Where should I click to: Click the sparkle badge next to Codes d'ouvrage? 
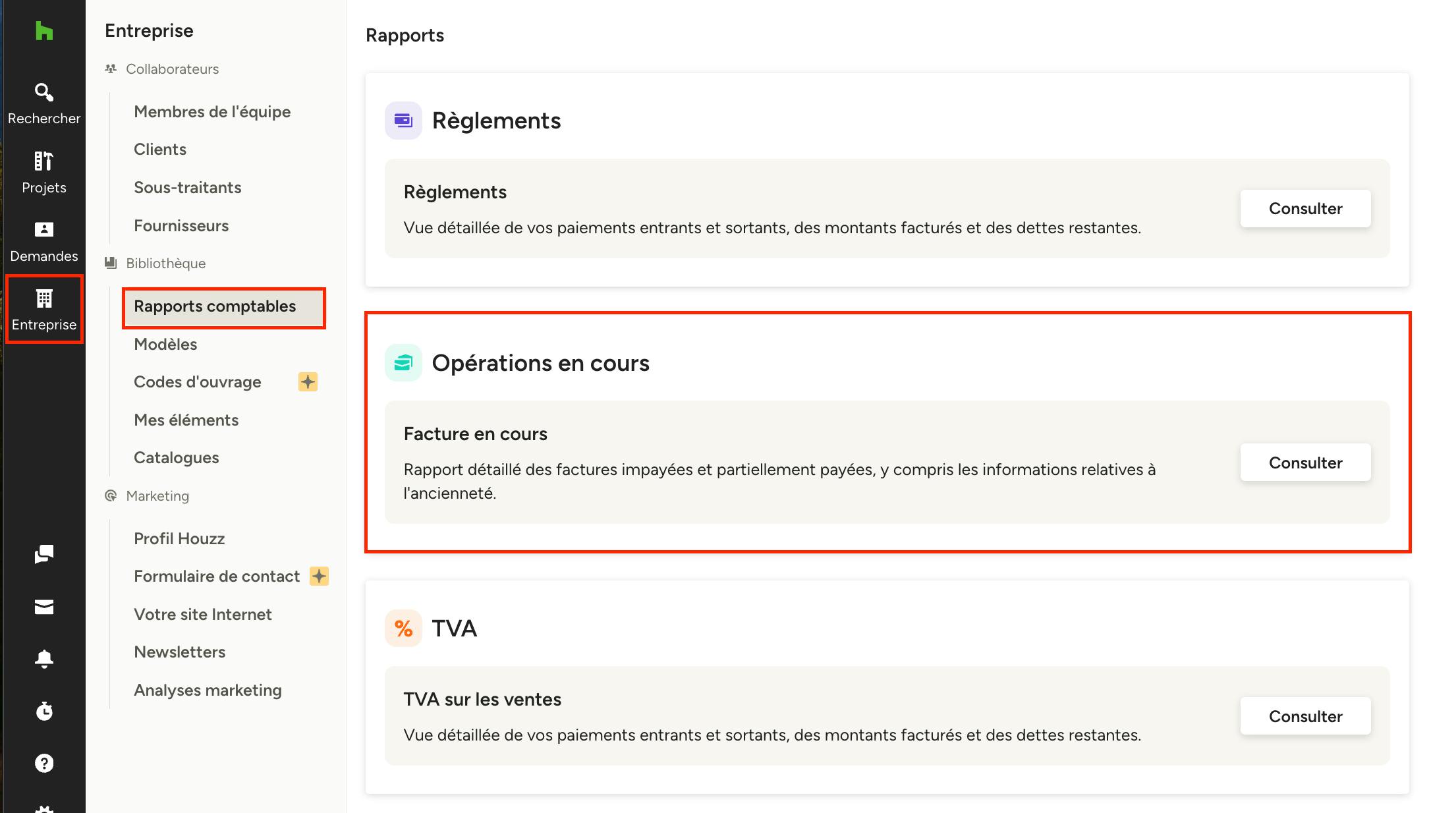(308, 382)
